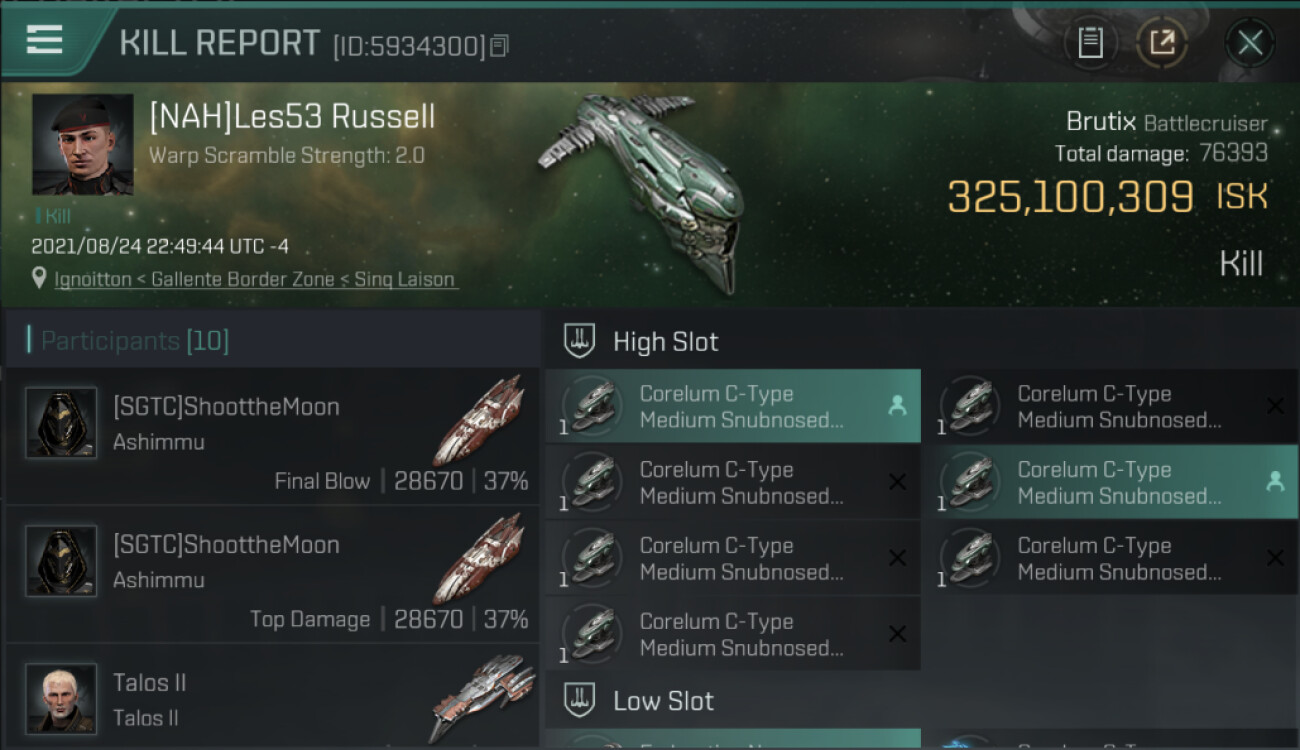Click the High Slot section icon
The image size is (1300, 750).
[579, 341]
